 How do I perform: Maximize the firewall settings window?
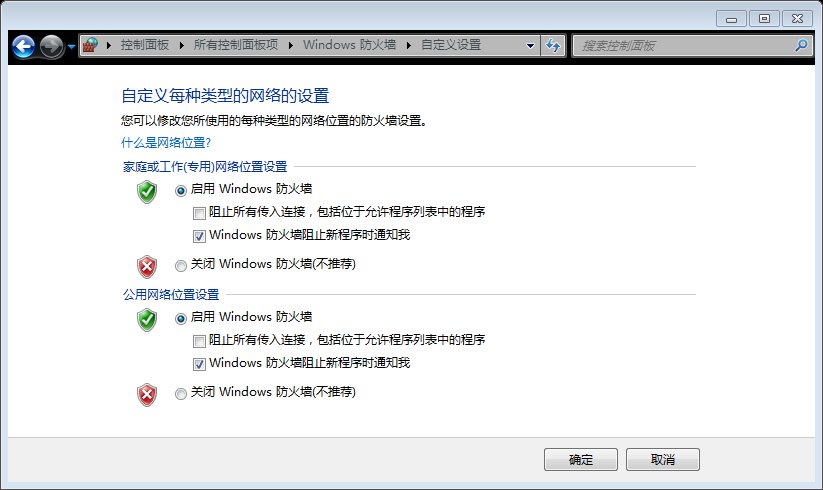pyautogui.click(x=764, y=19)
